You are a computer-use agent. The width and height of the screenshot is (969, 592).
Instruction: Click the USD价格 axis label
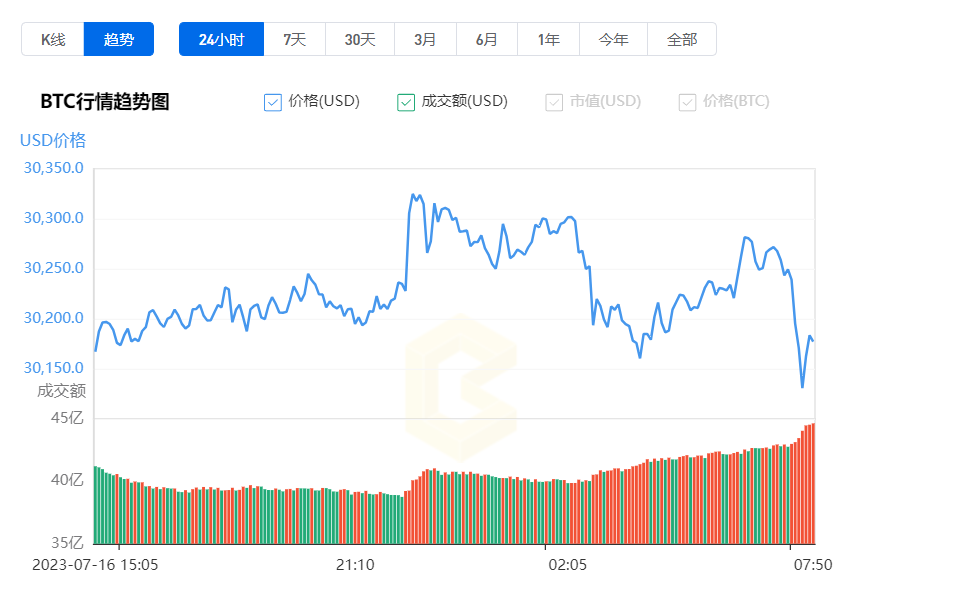tap(51, 141)
